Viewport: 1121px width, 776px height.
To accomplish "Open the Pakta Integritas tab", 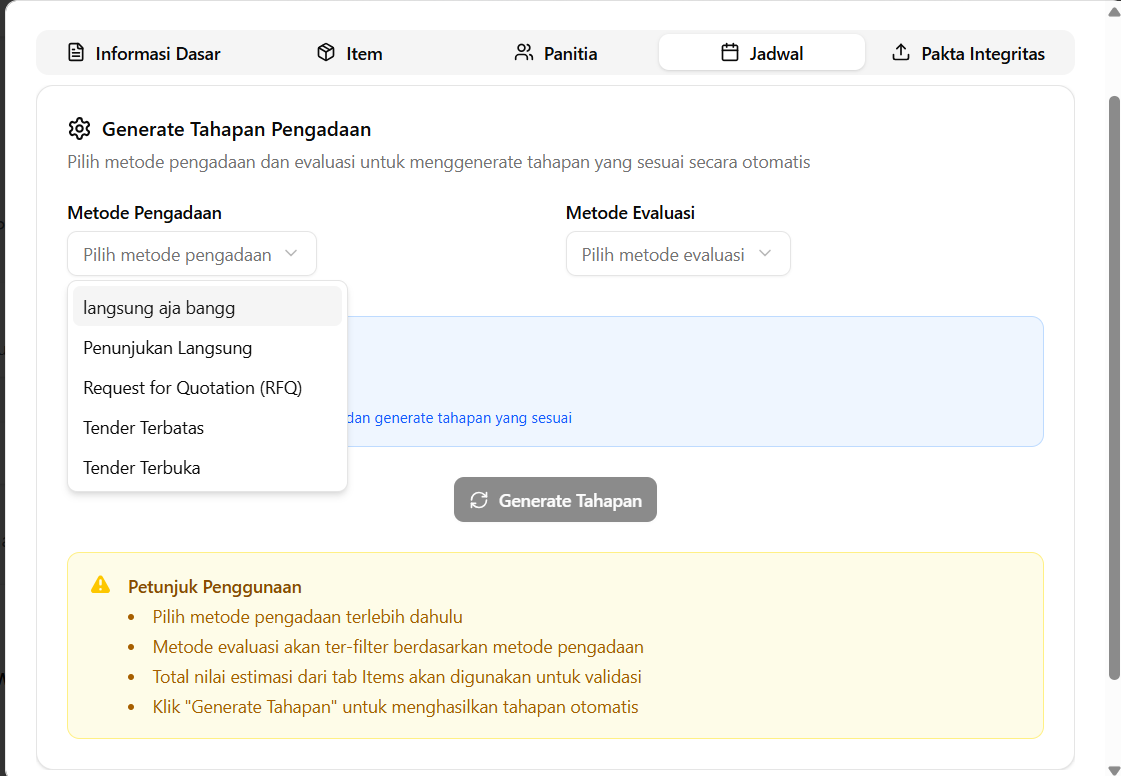I will coord(966,53).
